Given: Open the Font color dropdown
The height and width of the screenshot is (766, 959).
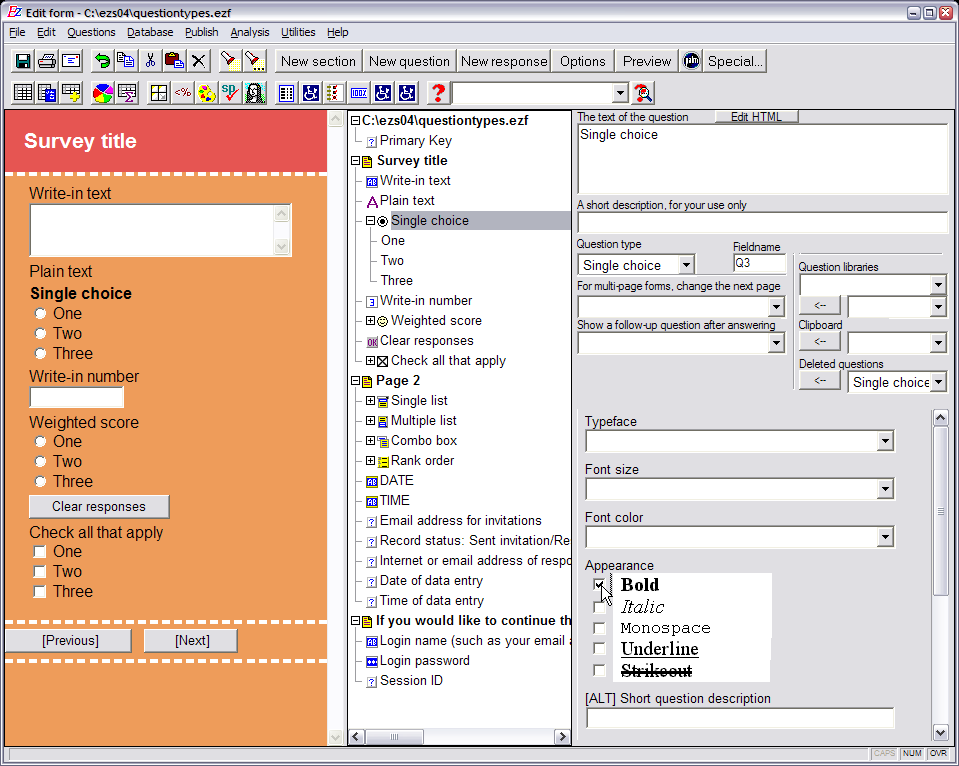Looking at the screenshot, I should pyautogui.click(x=884, y=537).
